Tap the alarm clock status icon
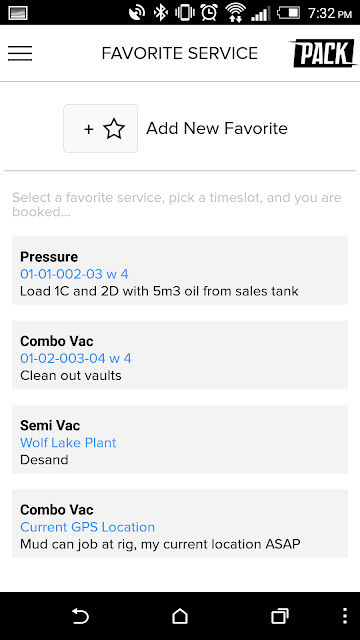Image resolution: width=360 pixels, height=640 pixels. pyautogui.click(x=209, y=13)
